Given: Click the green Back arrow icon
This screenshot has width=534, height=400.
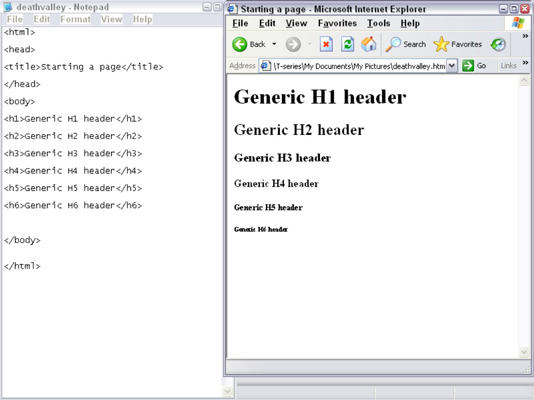Looking at the screenshot, I should [239, 44].
